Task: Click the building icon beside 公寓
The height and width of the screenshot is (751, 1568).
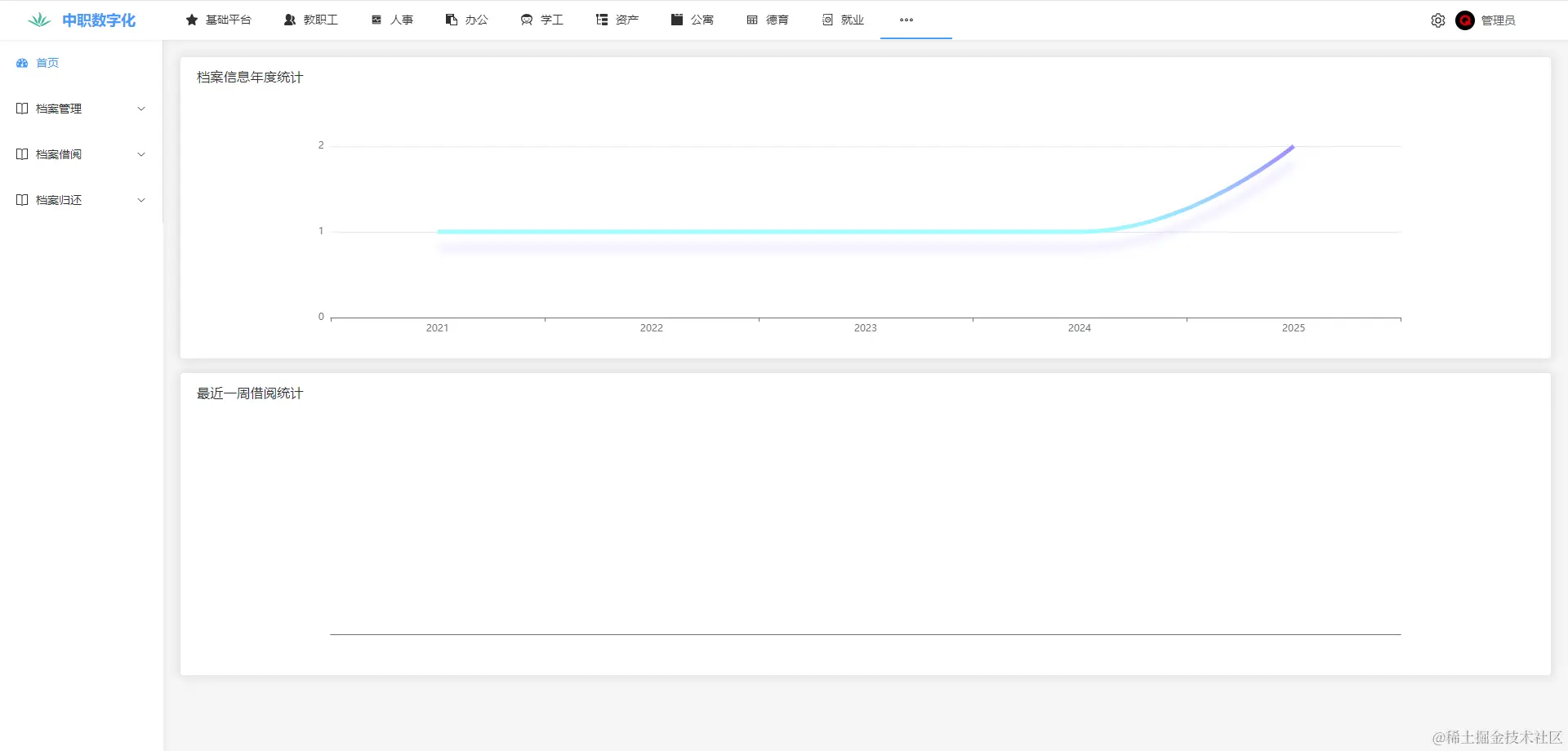Action: pos(677,20)
